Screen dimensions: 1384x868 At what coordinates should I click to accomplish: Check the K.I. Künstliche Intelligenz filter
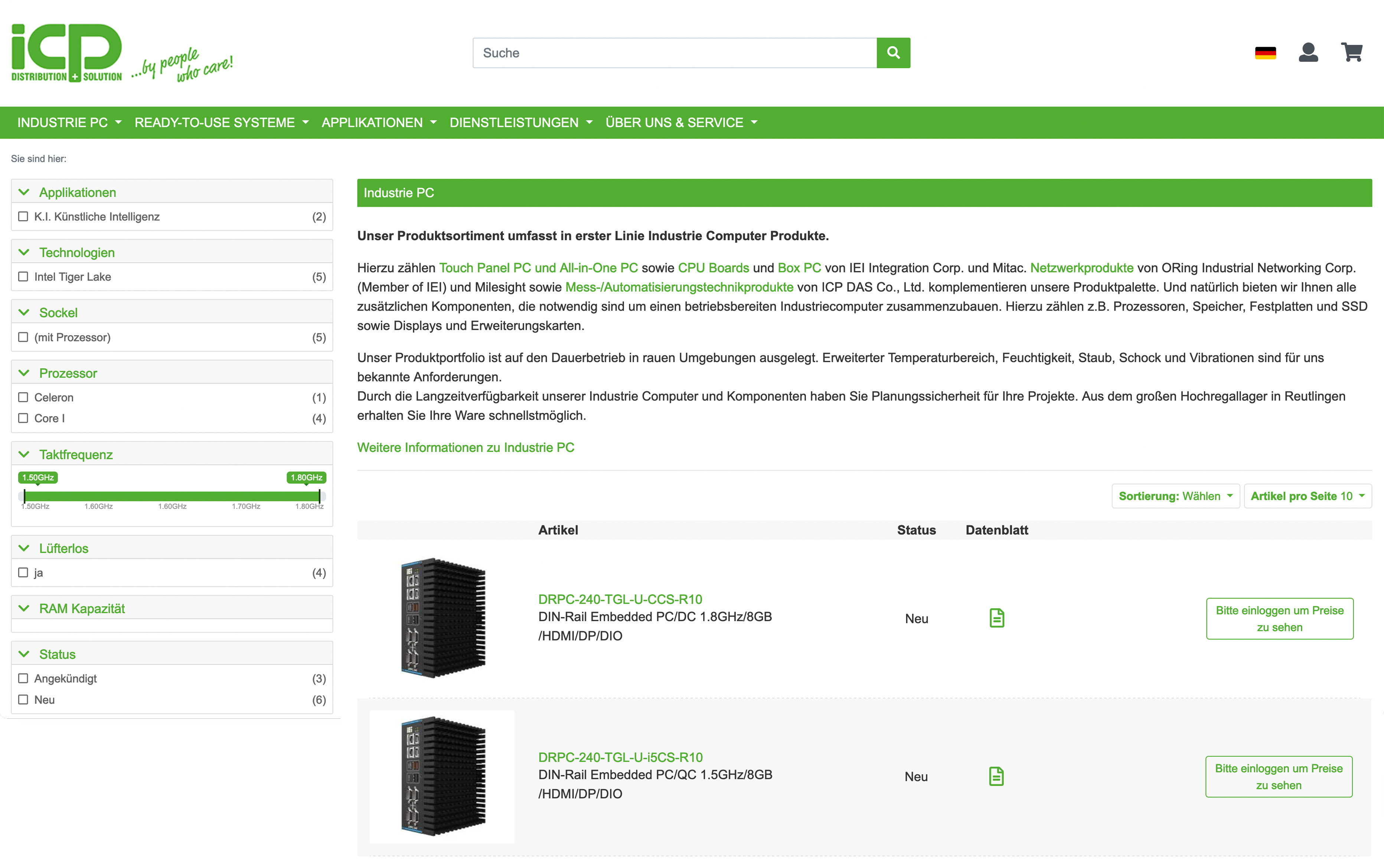pos(23,216)
